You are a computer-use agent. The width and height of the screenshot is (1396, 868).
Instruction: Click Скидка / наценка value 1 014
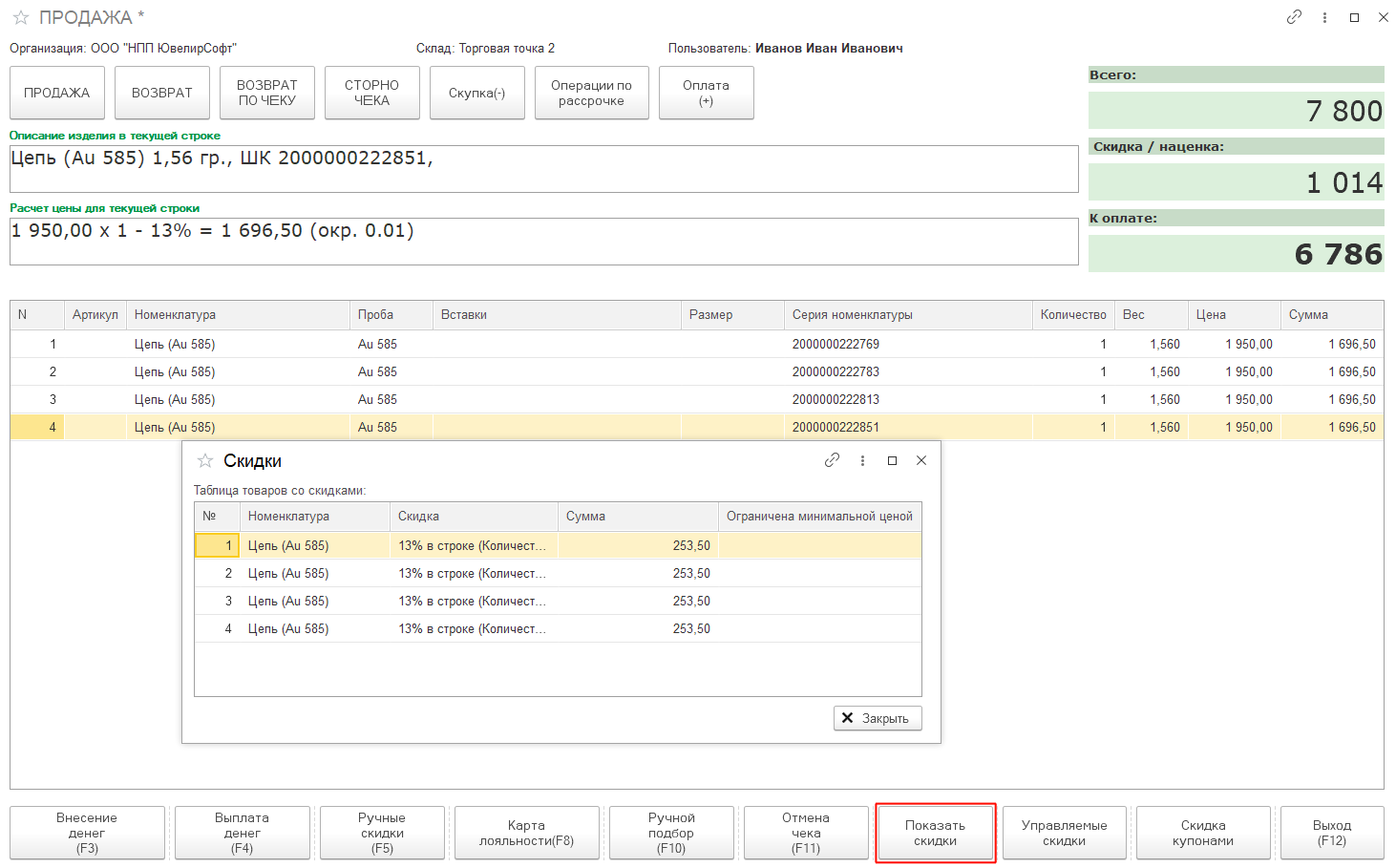pyautogui.click(x=1237, y=182)
